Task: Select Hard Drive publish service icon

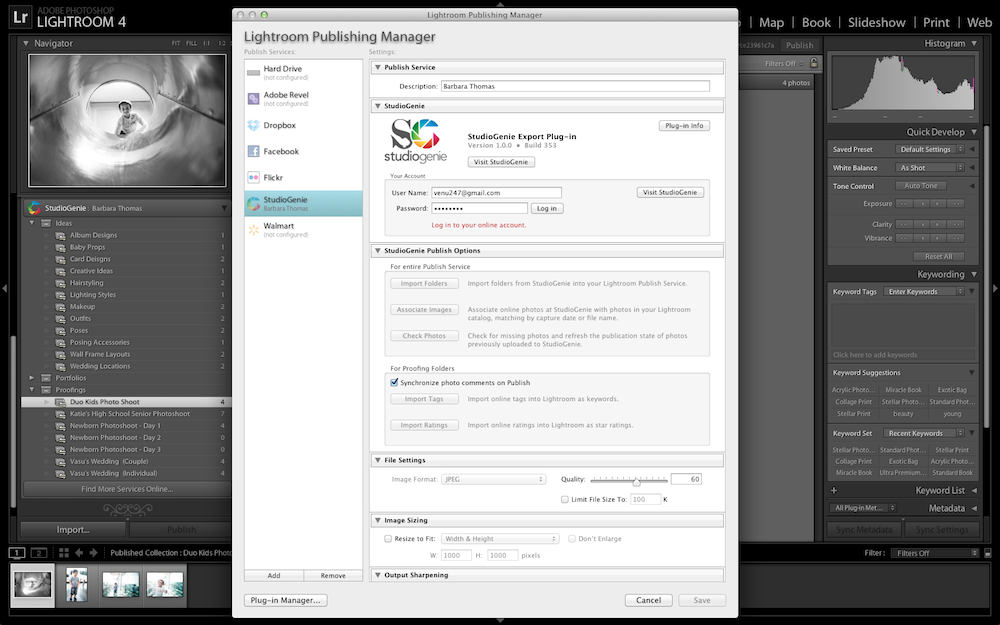Action: (253, 73)
